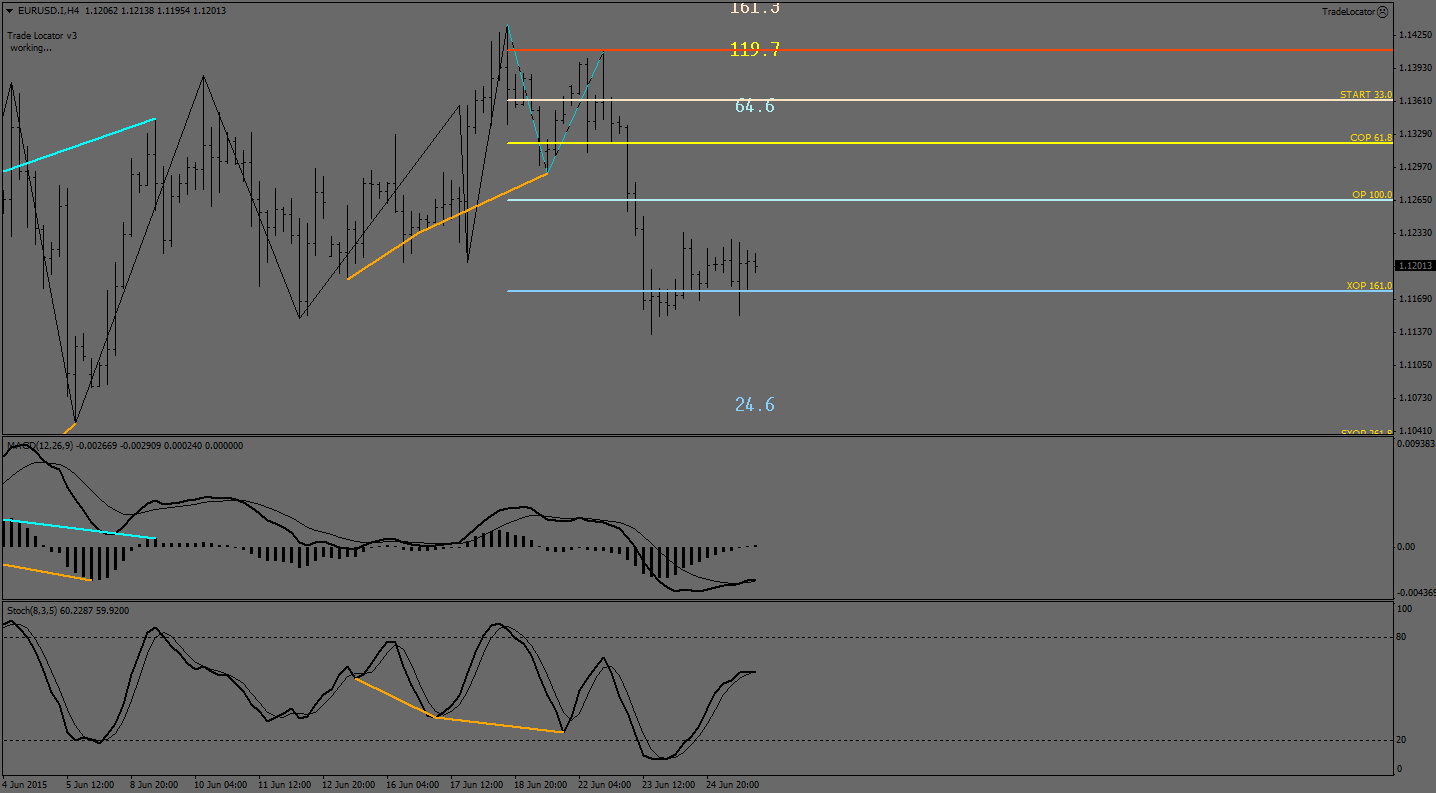Click the 1.12970 price axis label
The width and height of the screenshot is (1436, 793).
click(x=1415, y=167)
